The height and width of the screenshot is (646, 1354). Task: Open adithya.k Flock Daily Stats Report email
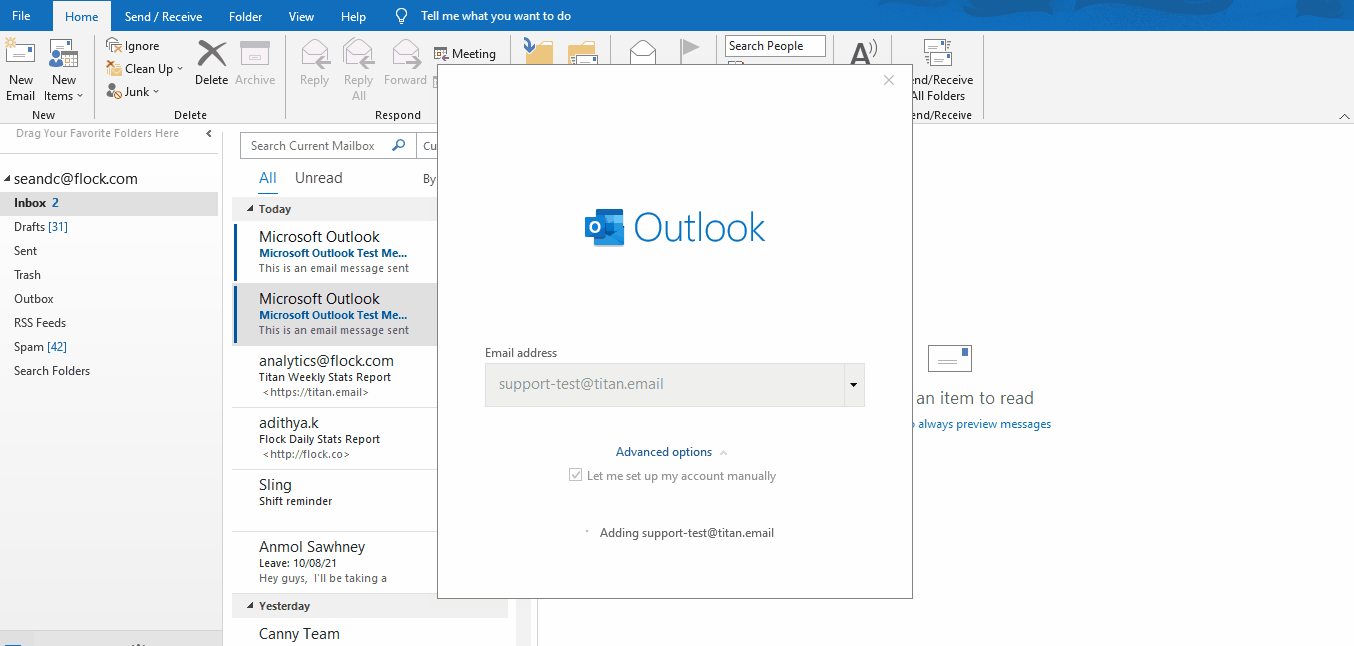click(336, 439)
